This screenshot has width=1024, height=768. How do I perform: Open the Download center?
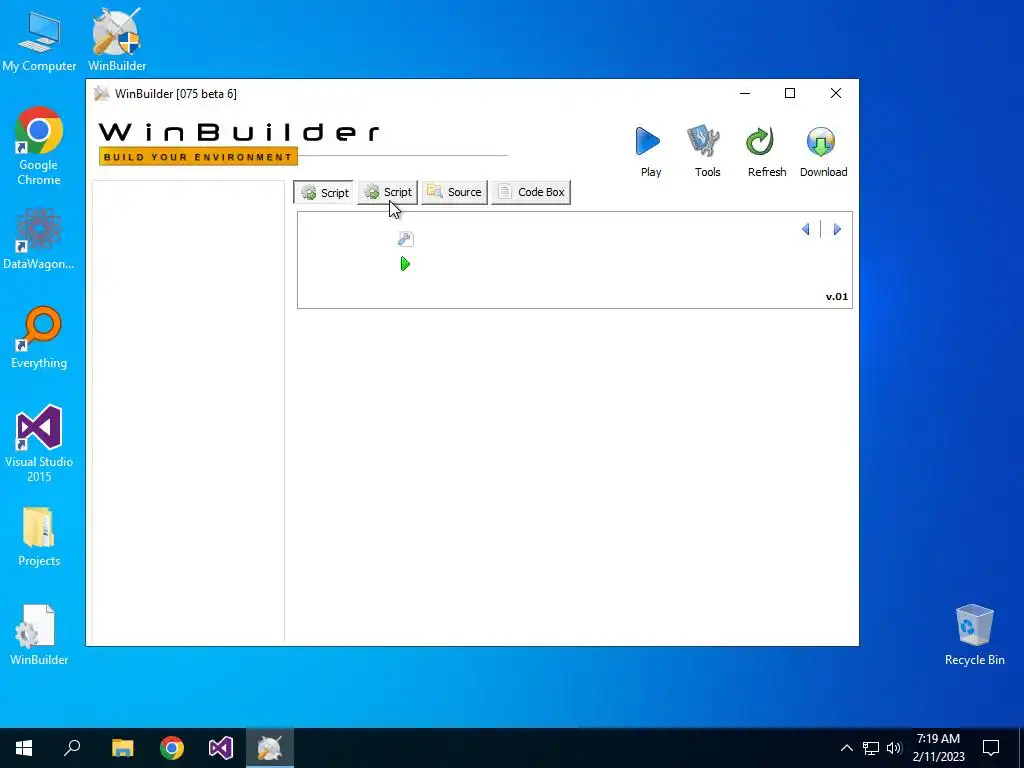point(824,152)
